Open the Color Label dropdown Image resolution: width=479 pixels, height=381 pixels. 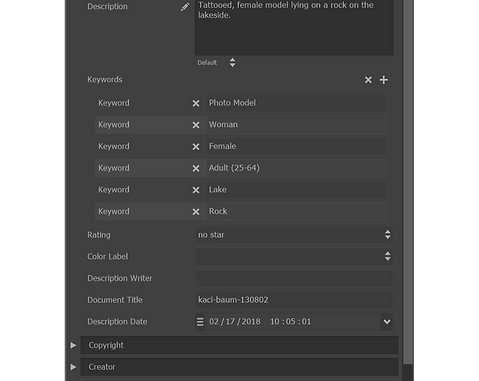coord(294,256)
